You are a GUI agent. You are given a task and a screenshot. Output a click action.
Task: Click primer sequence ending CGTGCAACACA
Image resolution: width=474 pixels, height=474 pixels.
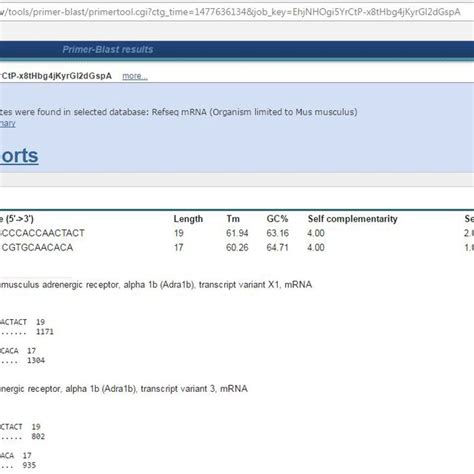point(37,247)
